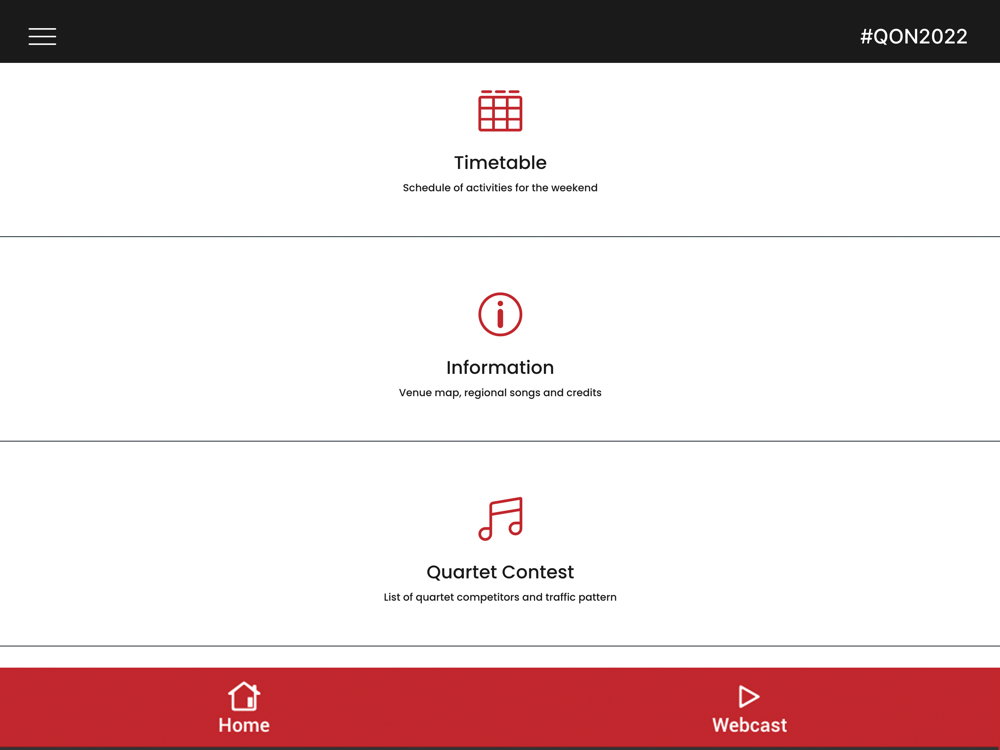Click the Quartet Contest music note icon
Image resolution: width=1000 pixels, height=750 pixels.
coord(500,518)
